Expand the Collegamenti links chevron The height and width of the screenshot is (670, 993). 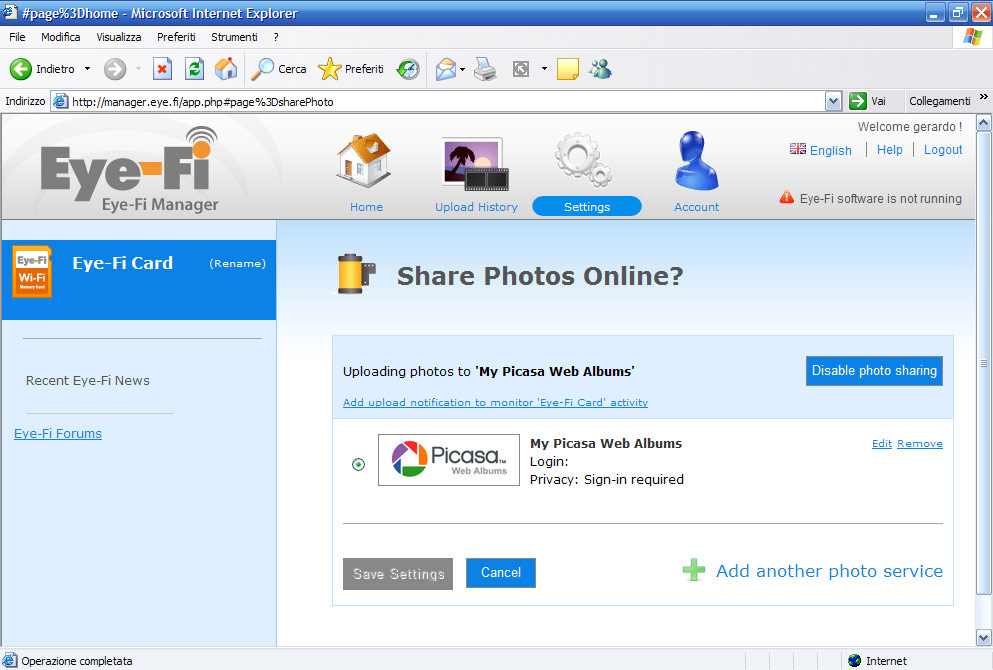pyautogui.click(x=984, y=97)
